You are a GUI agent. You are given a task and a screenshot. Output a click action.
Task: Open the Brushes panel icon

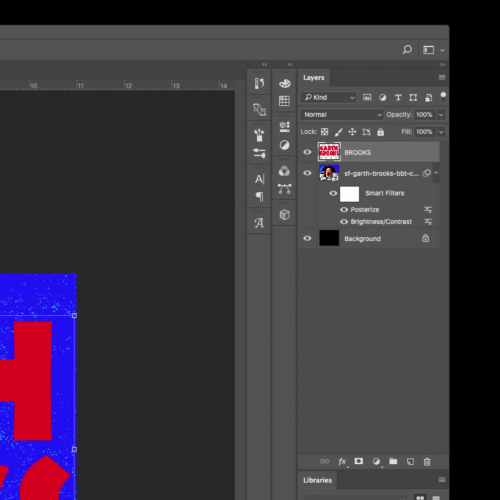click(x=259, y=135)
